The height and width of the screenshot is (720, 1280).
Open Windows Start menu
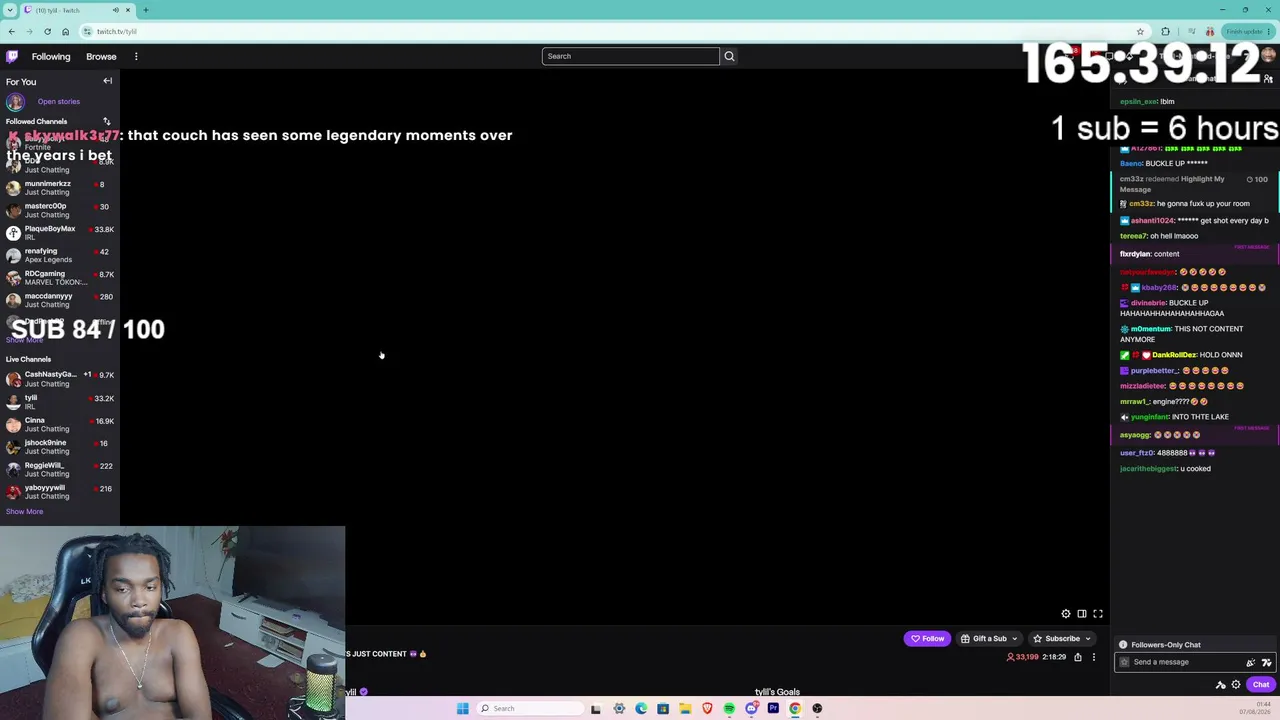[x=462, y=709]
